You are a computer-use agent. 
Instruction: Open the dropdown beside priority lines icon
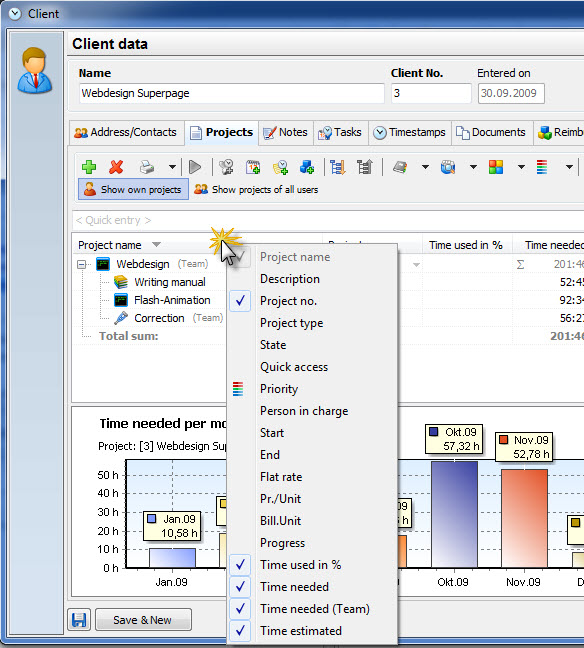click(x=569, y=167)
